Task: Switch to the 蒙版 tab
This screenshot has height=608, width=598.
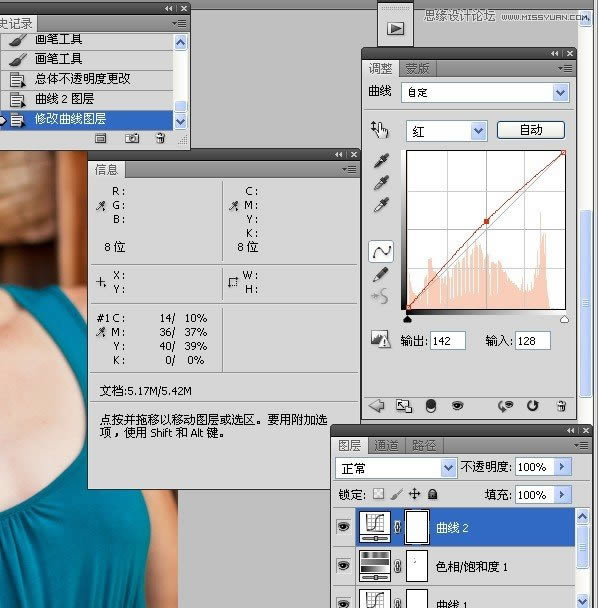Action: coord(417,69)
